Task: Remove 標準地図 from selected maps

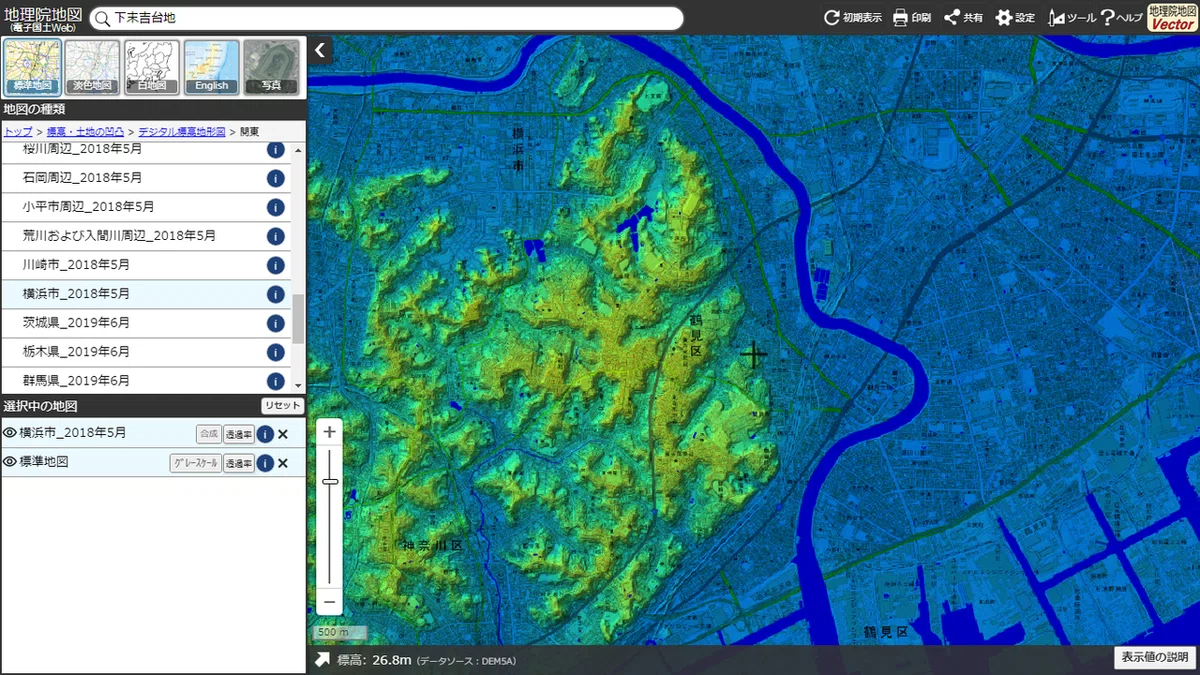Action: click(x=283, y=463)
